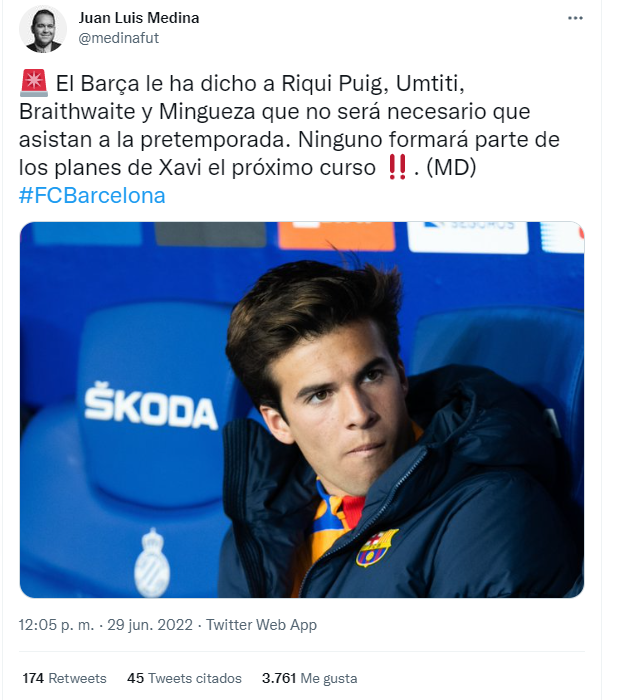
Task: Open the Juan Luis Medina display name
Action: [x=139, y=18]
